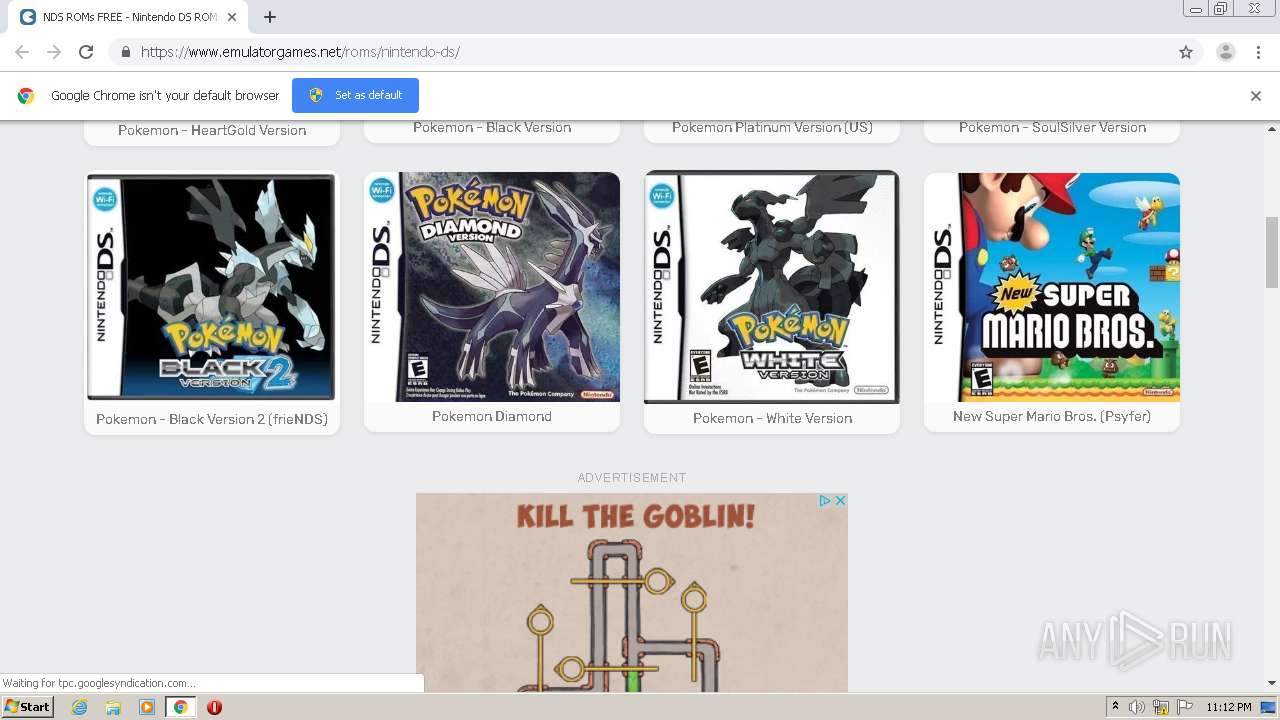Open the New Super Mario Bros. cover image
The width and height of the screenshot is (1280, 720).
[x=1052, y=287]
